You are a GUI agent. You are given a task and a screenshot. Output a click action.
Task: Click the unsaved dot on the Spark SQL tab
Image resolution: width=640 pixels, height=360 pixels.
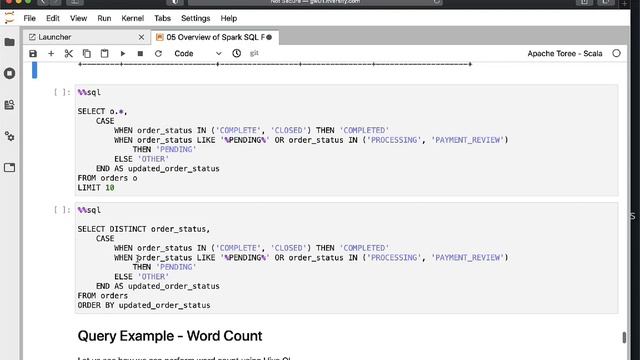point(269,37)
